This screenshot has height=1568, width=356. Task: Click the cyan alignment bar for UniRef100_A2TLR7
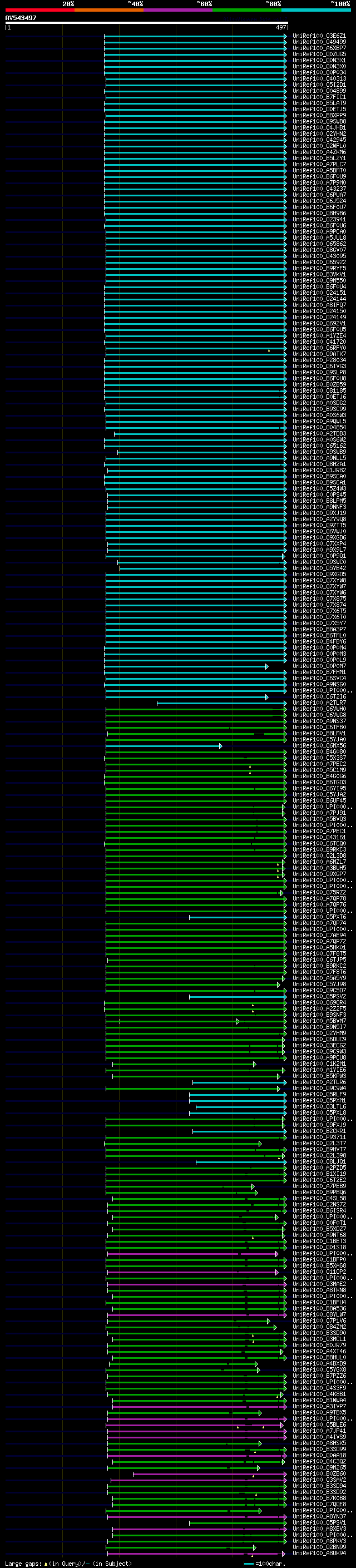click(221, 703)
